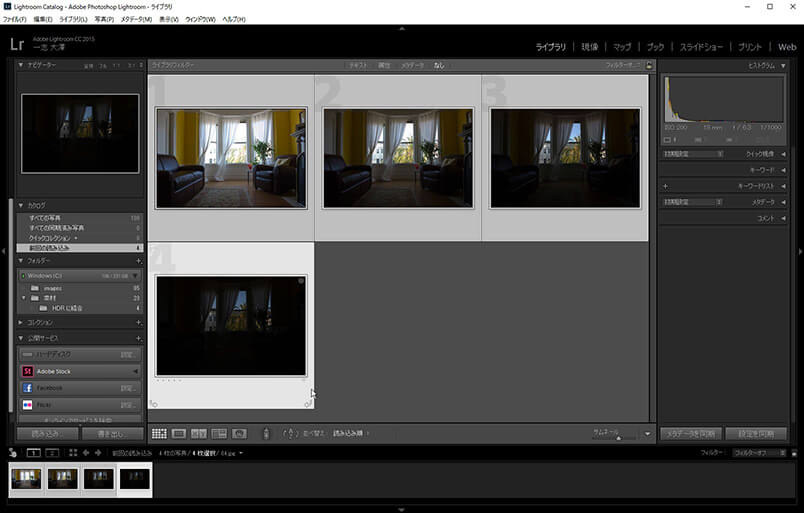Expand the キーワード panel
The width and height of the screenshot is (804, 513).
pyautogui.click(x=783, y=170)
